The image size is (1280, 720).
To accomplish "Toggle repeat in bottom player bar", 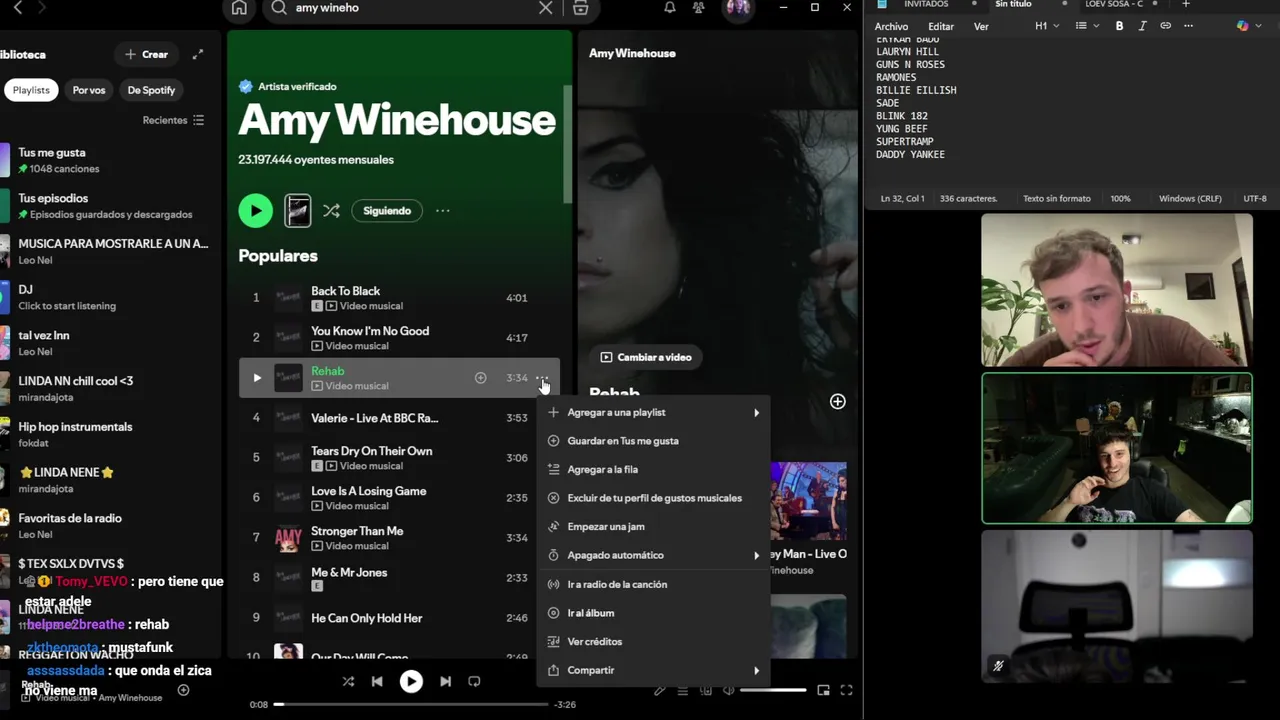I will coord(474,681).
